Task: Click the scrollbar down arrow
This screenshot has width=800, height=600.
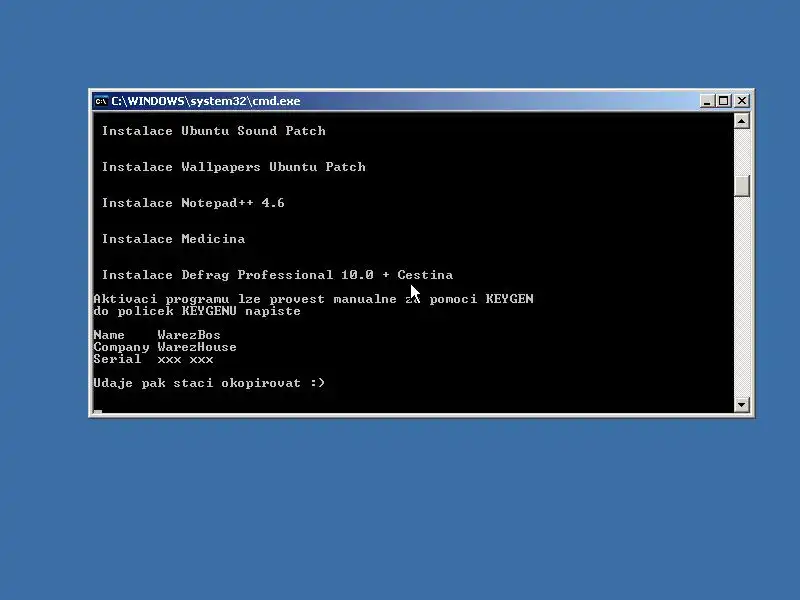Action: [x=741, y=405]
